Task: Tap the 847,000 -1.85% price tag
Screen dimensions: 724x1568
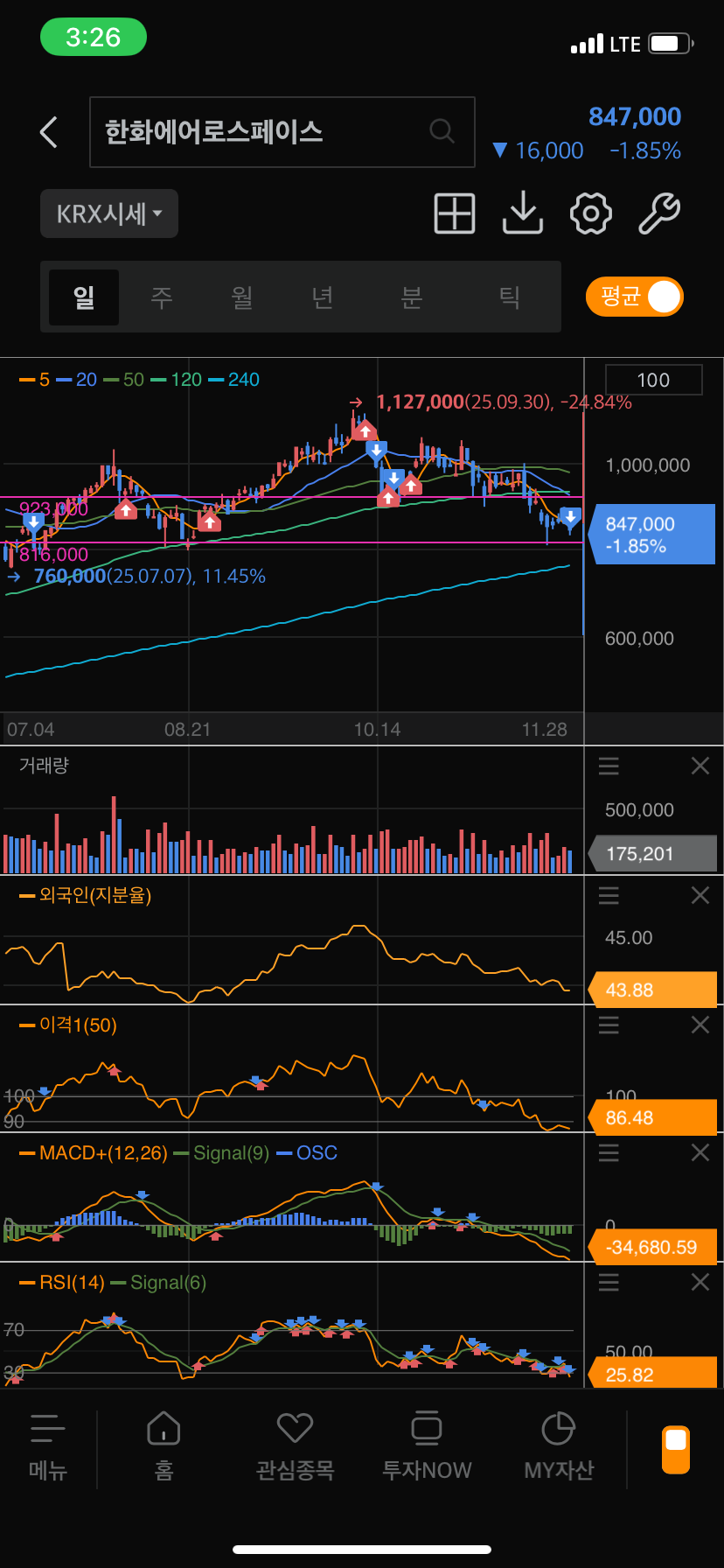Action: [x=654, y=535]
